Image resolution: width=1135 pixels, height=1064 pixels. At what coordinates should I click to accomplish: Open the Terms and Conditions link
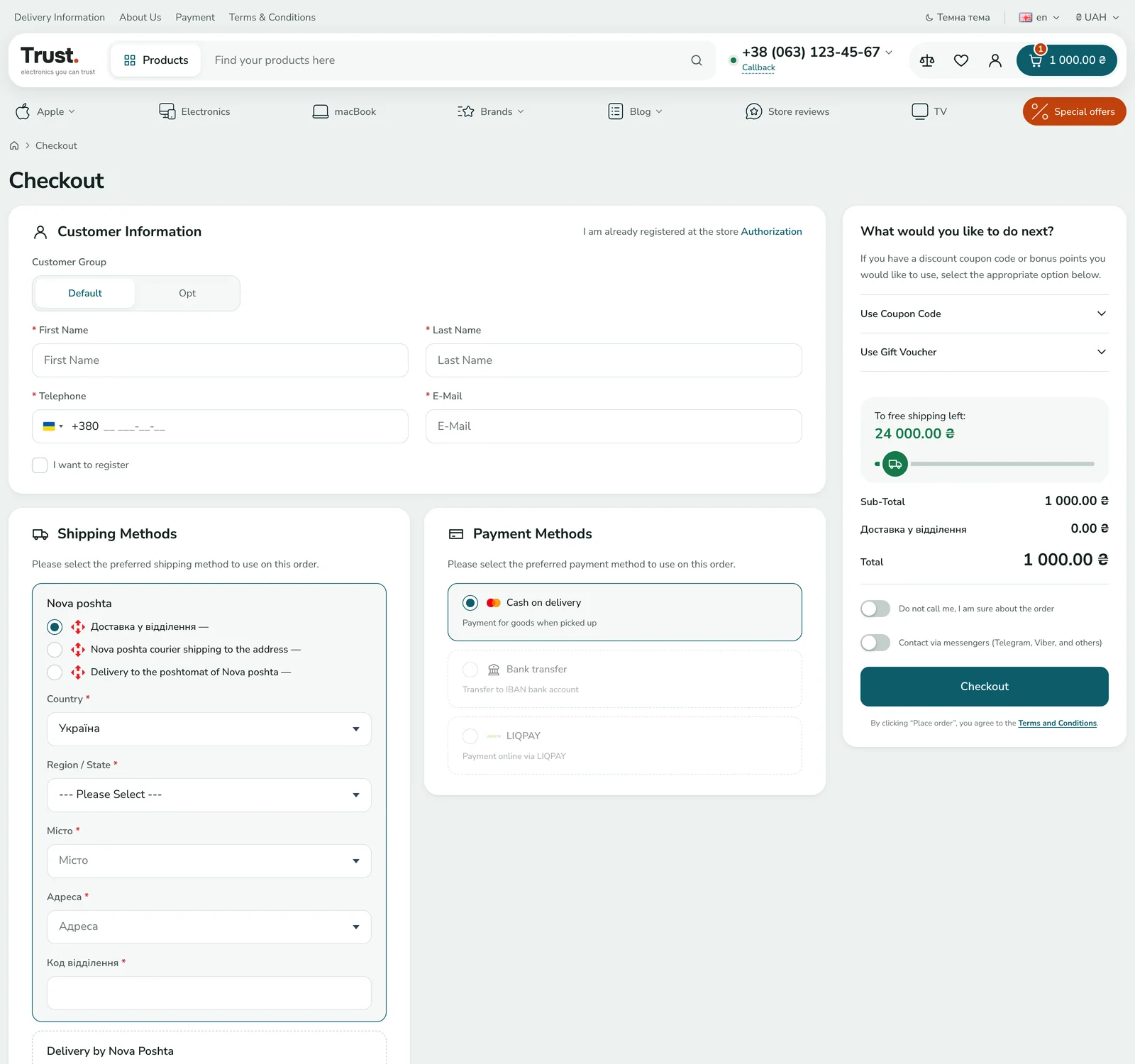pyautogui.click(x=1057, y=724)
